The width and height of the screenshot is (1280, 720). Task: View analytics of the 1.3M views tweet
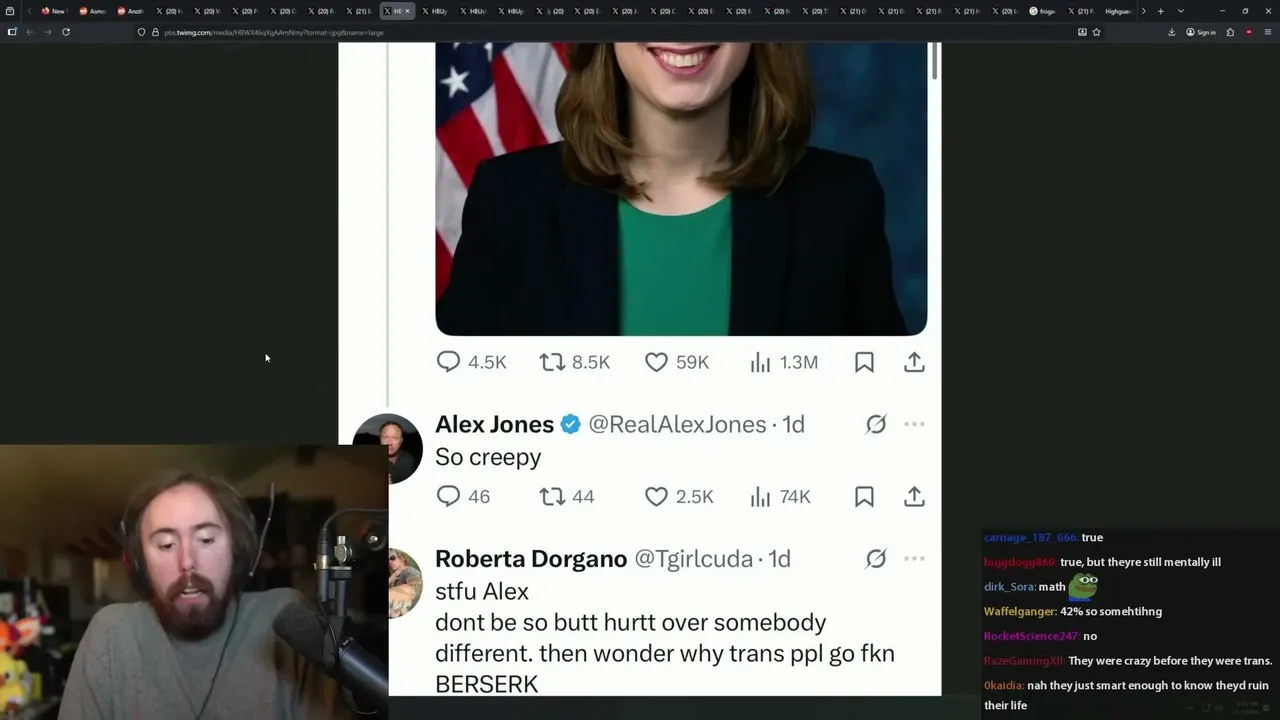click(783, 362)
